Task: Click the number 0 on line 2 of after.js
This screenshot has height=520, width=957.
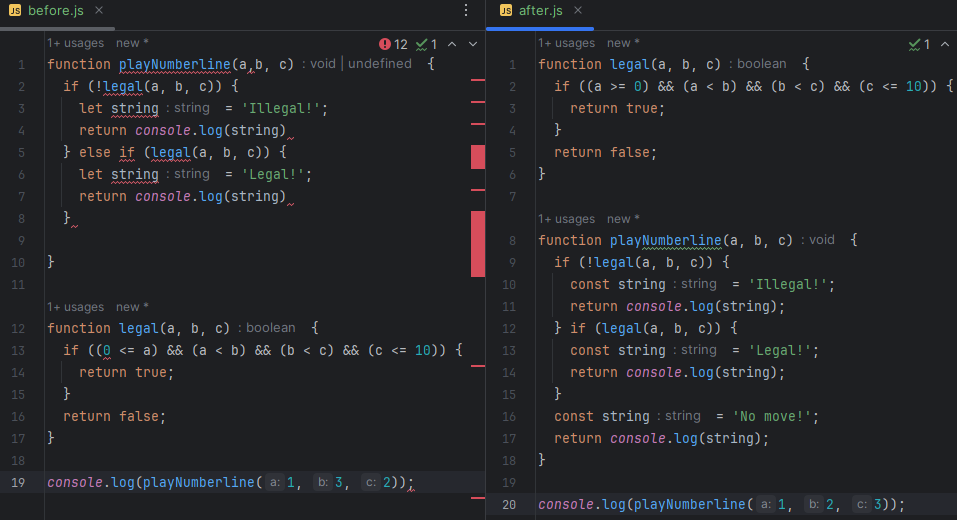Action: click(x=637, y=87)
